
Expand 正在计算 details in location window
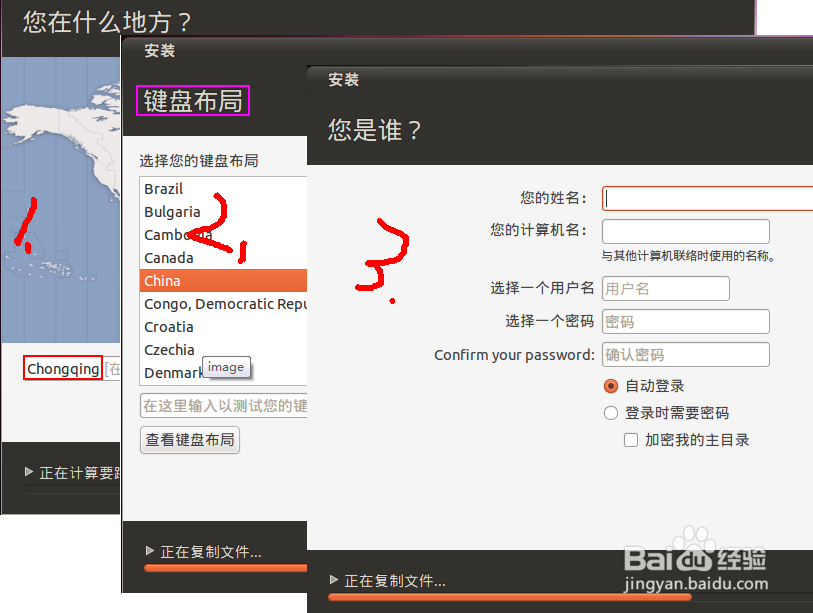point(30,472)
